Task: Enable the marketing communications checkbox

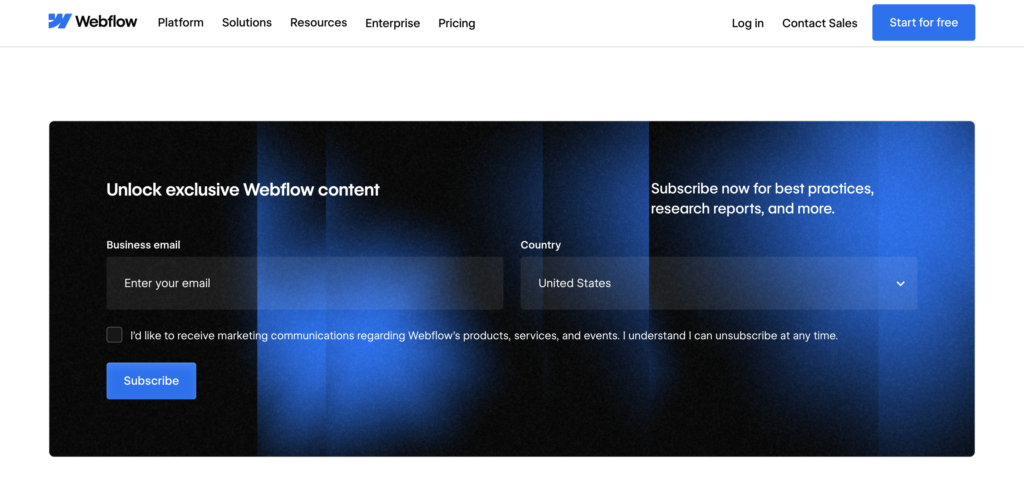Action: tap(115, 335)
